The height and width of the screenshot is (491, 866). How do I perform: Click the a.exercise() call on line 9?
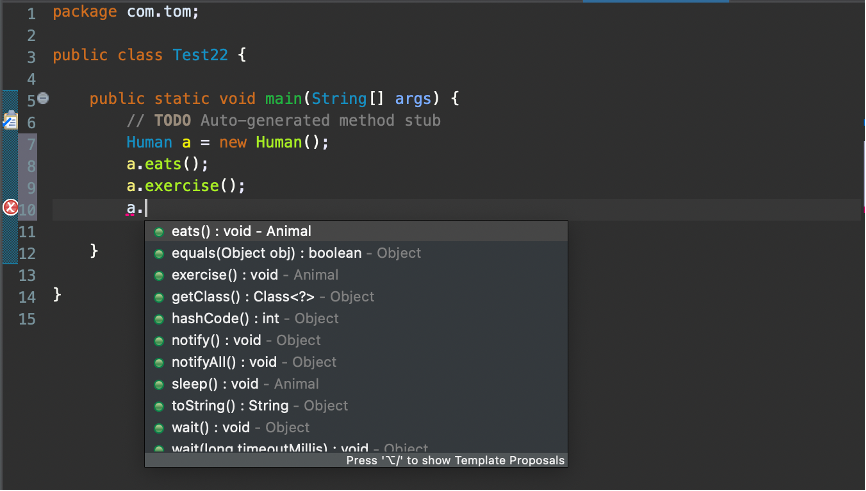[186, 186]
